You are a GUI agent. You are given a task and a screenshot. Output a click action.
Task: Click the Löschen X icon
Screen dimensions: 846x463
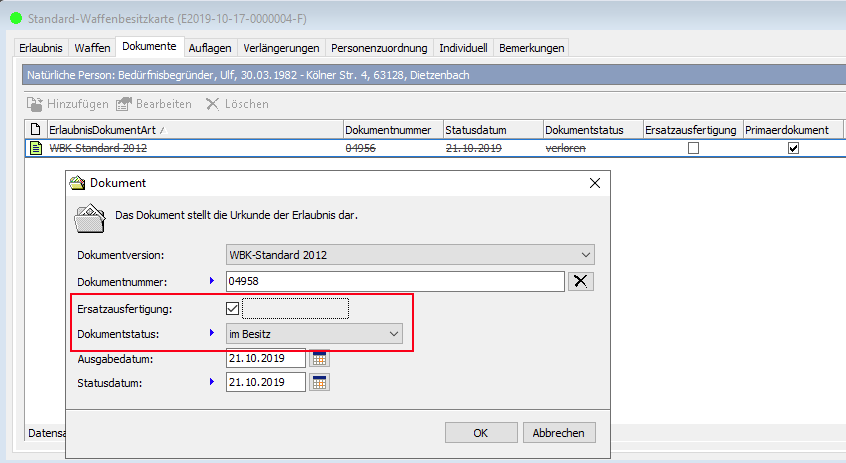click(212, 104)
